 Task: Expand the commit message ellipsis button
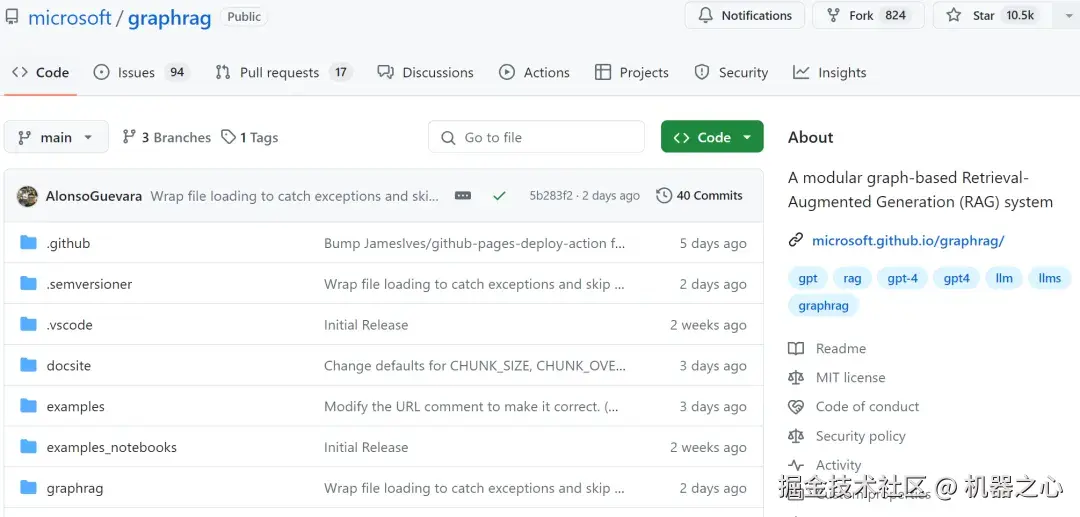click(463, 196)
